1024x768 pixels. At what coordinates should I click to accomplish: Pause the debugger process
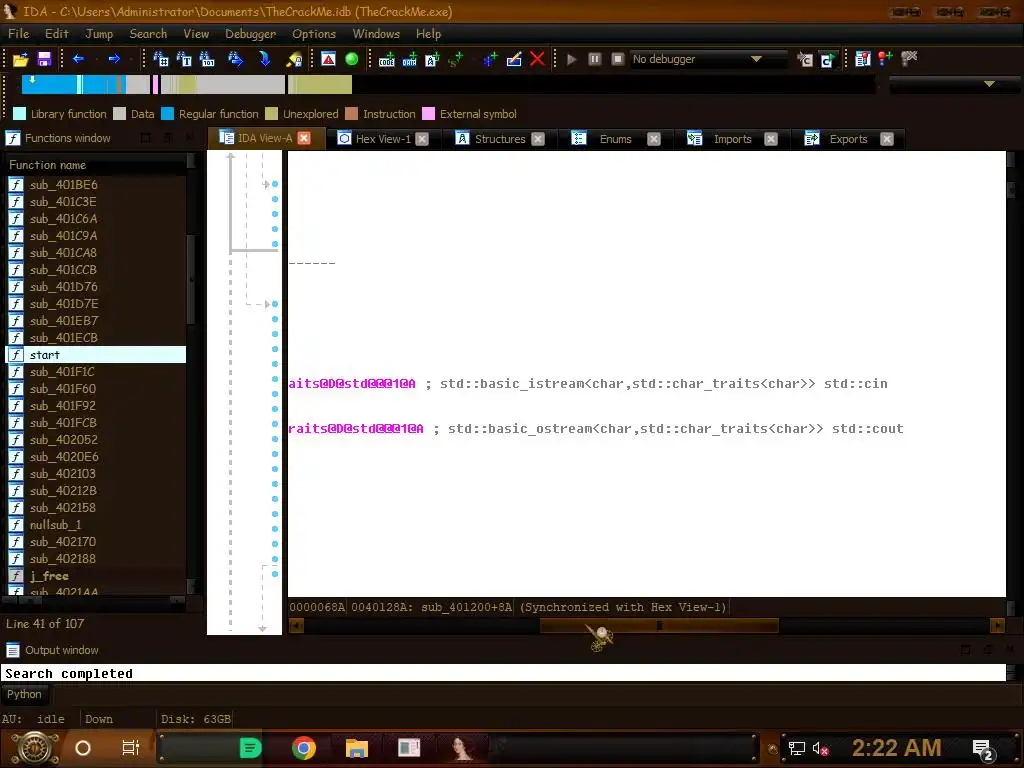tap(594, 59)
